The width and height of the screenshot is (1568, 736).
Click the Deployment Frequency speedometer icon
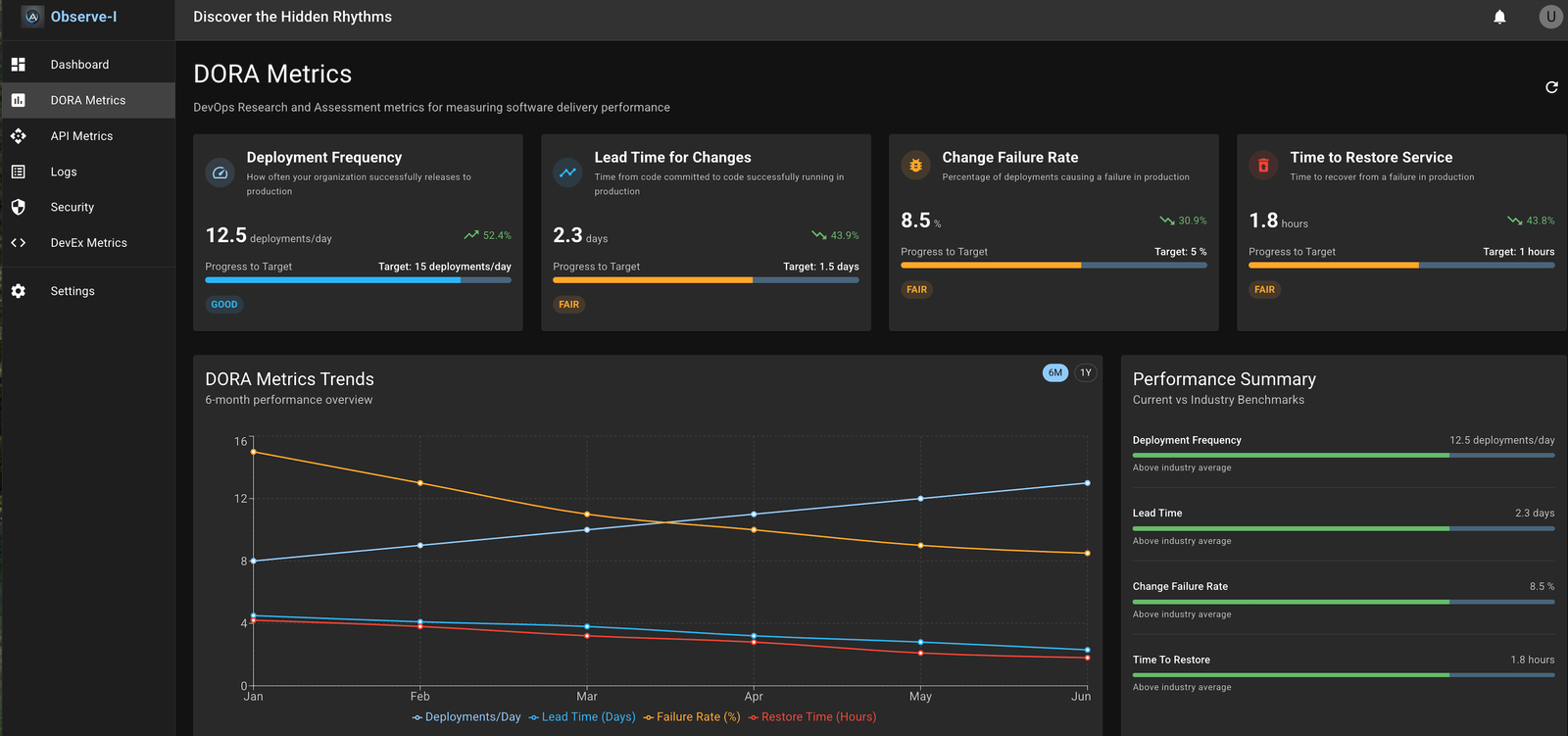tap(220, 172)
